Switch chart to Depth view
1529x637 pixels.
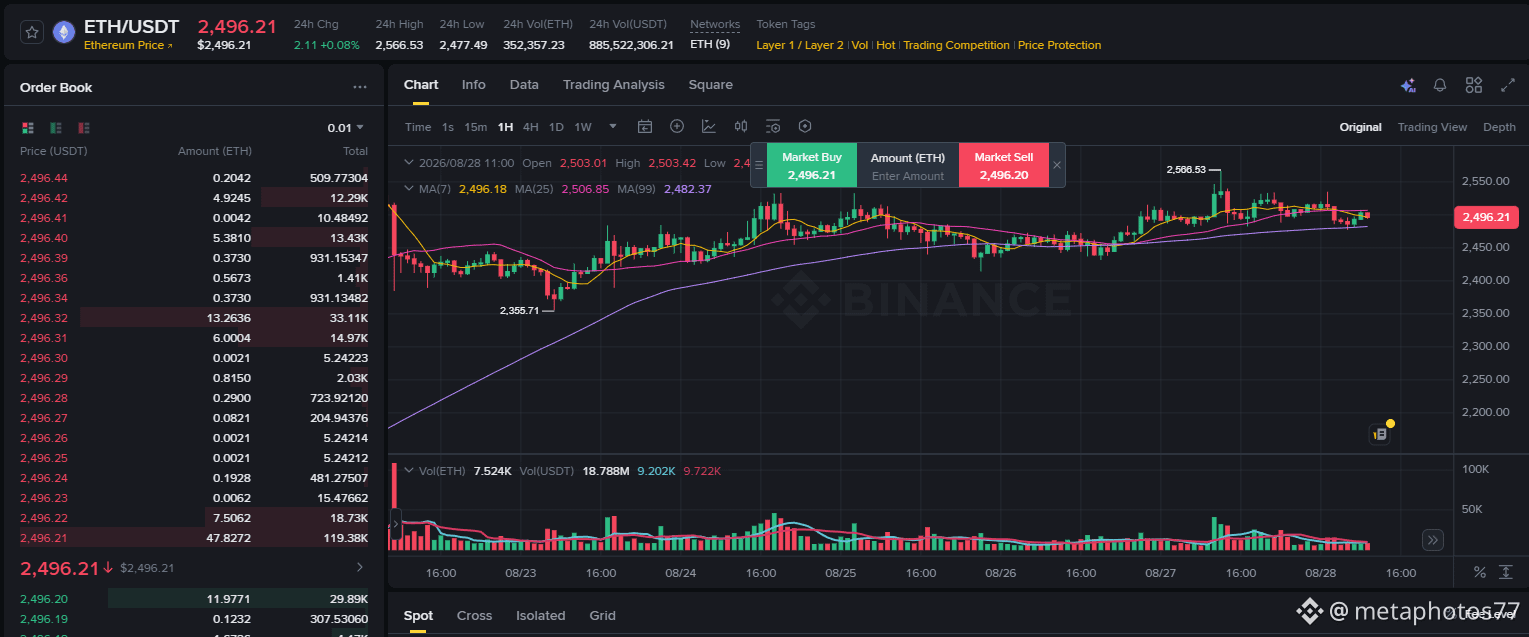(x=1499, y=127)
